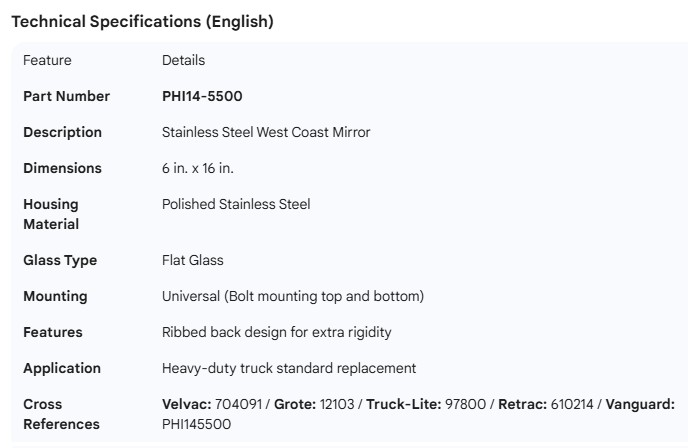
Task: Select the Glass Type row label
Action: (60, 260)
